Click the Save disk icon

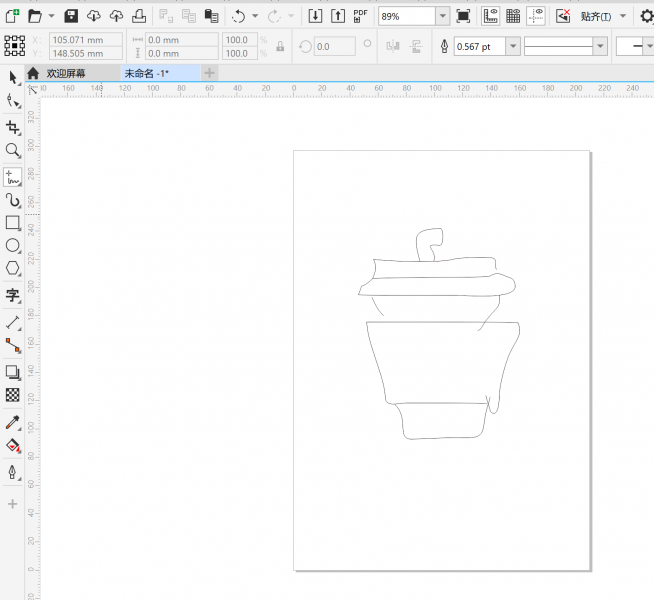tap(71, 16)
